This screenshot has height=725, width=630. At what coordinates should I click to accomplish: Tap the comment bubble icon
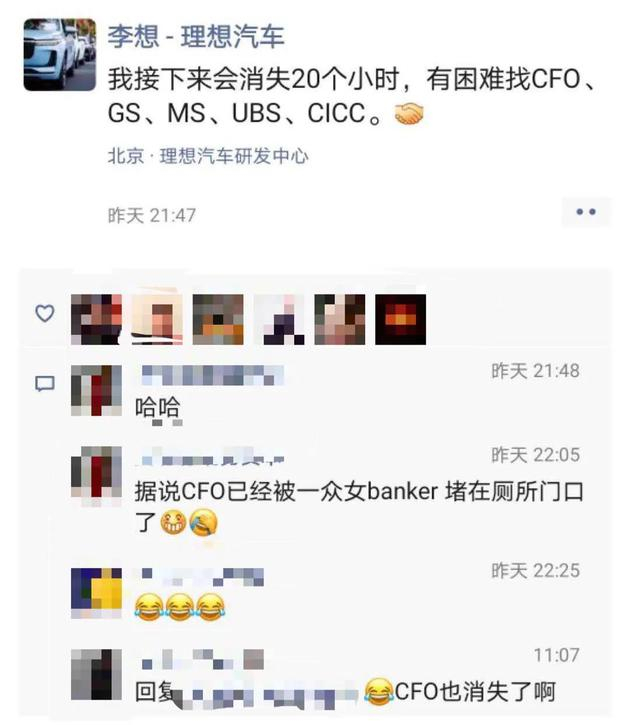coord(45,383)
